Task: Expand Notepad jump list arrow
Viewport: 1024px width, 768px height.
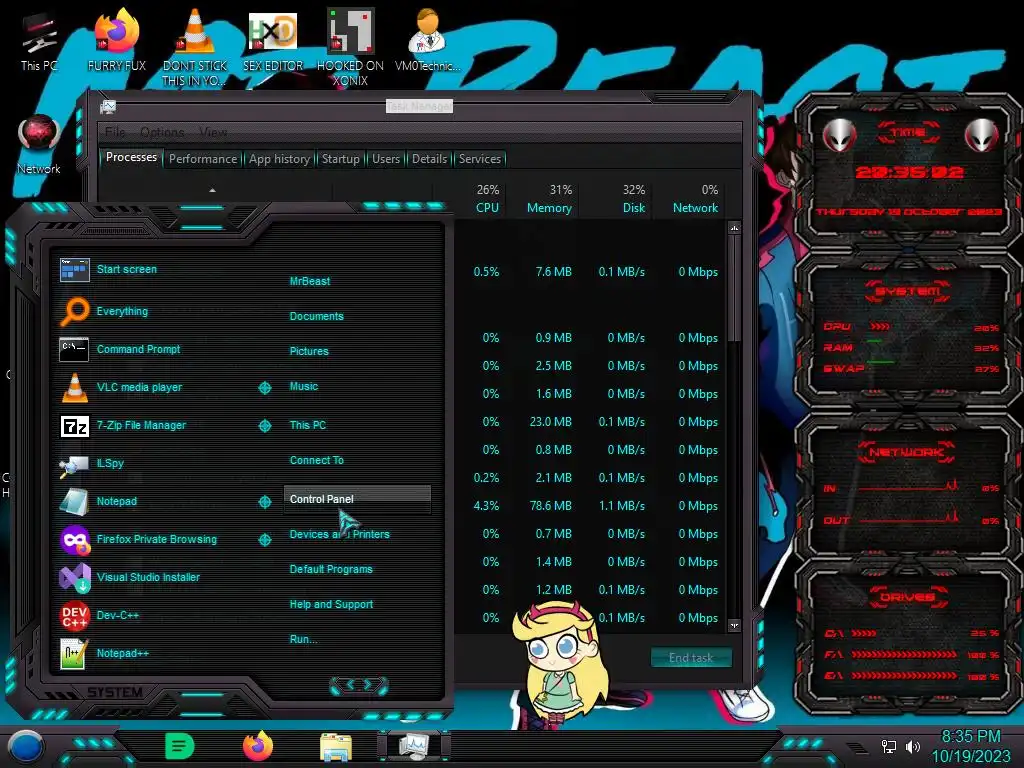Action: 264,502
